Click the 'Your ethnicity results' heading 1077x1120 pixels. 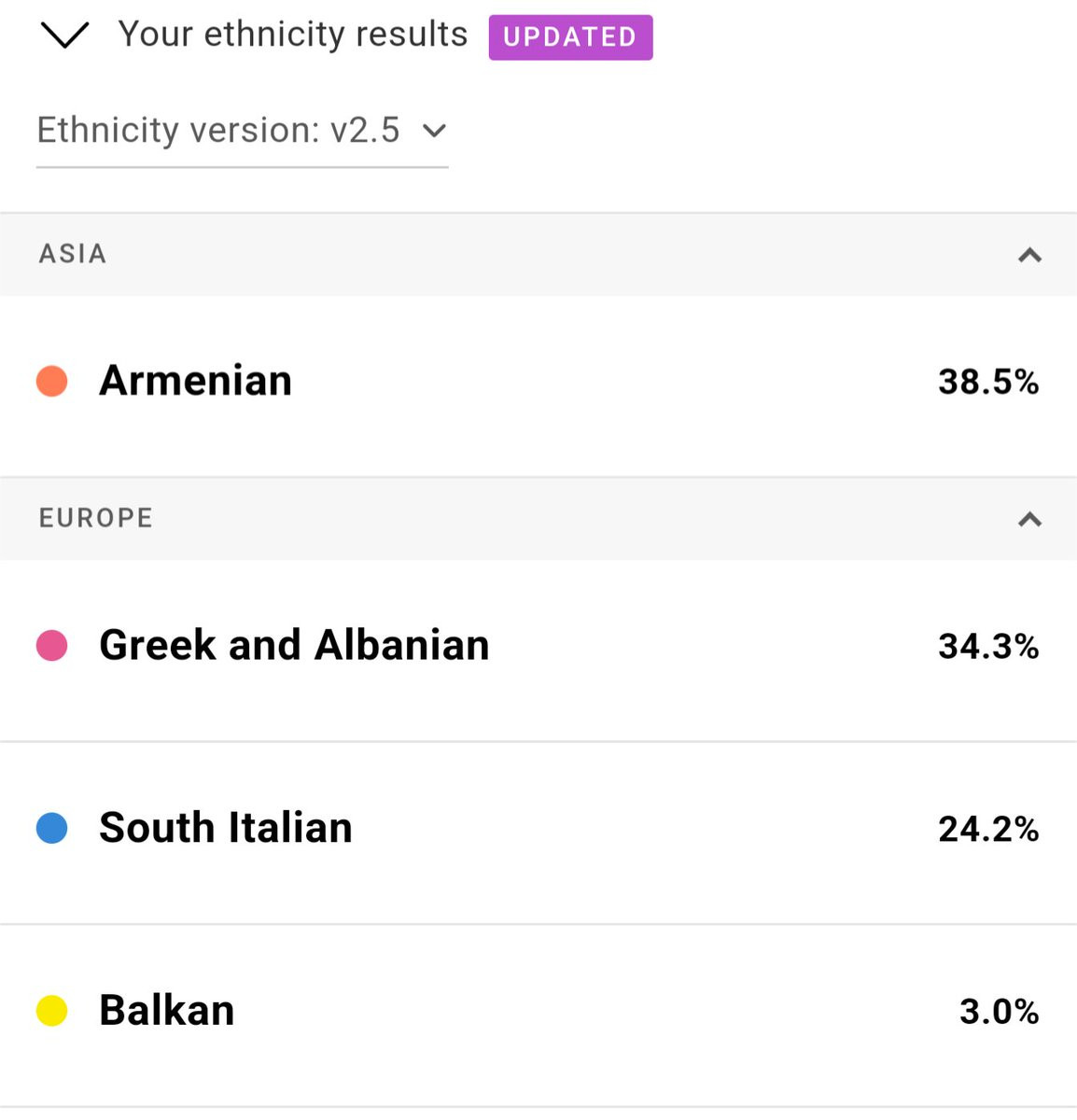(x=293, y=35)
